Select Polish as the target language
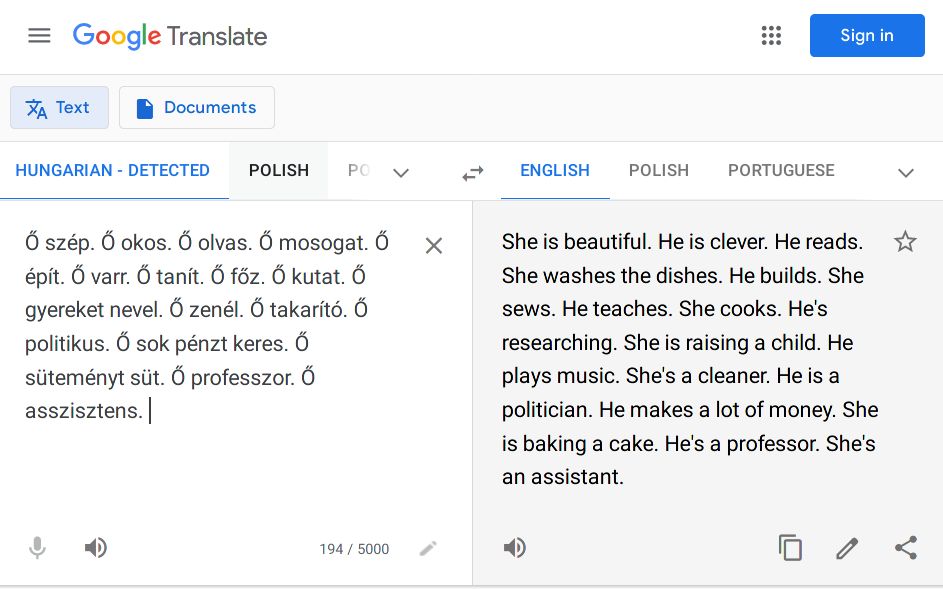Viewport: 943px width, 589px height. click(658, 170)
